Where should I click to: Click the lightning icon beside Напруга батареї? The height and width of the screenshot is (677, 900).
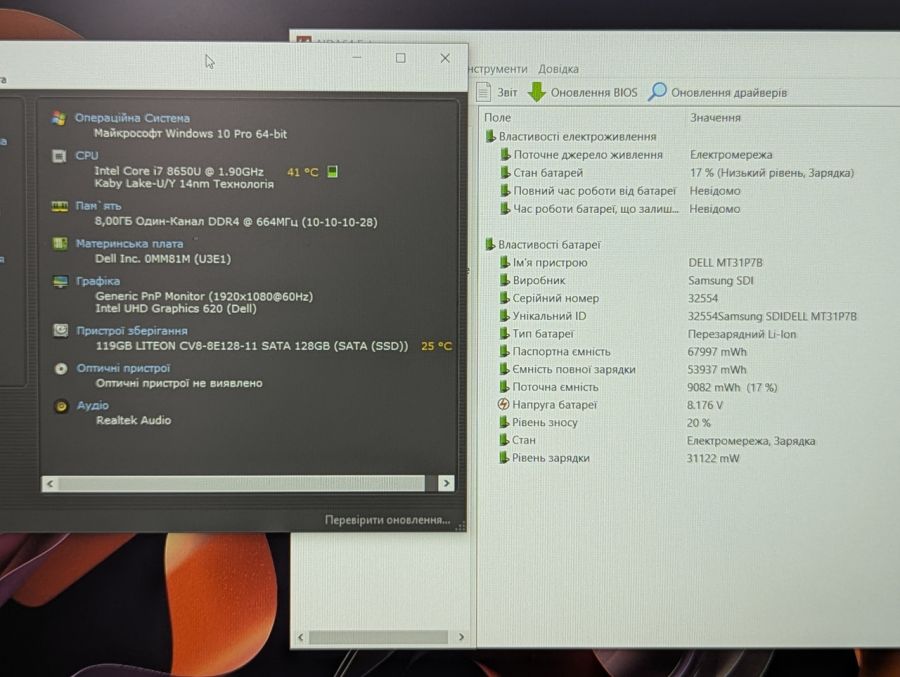[x=503, y=404]
